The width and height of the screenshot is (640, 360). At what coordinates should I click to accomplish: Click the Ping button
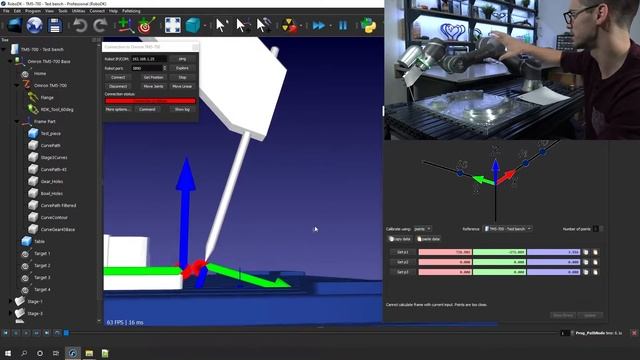point(182,59)
